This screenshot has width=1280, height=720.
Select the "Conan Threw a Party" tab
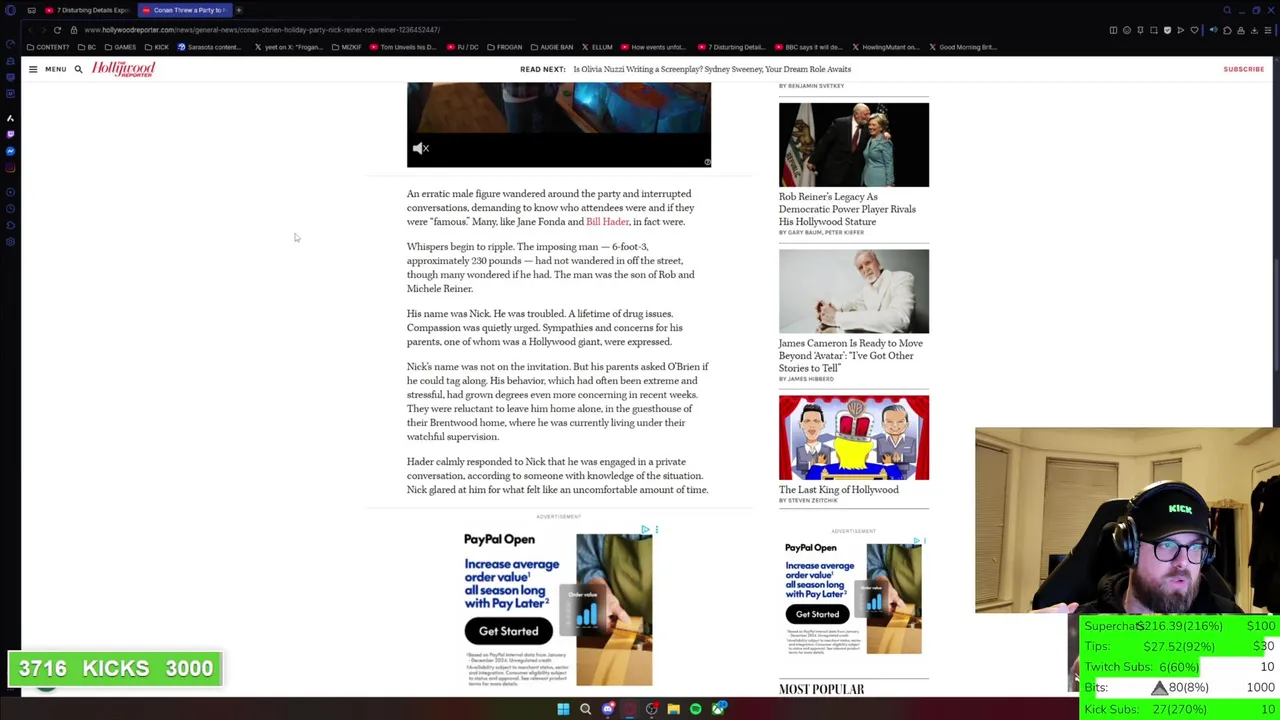[183, 10]
